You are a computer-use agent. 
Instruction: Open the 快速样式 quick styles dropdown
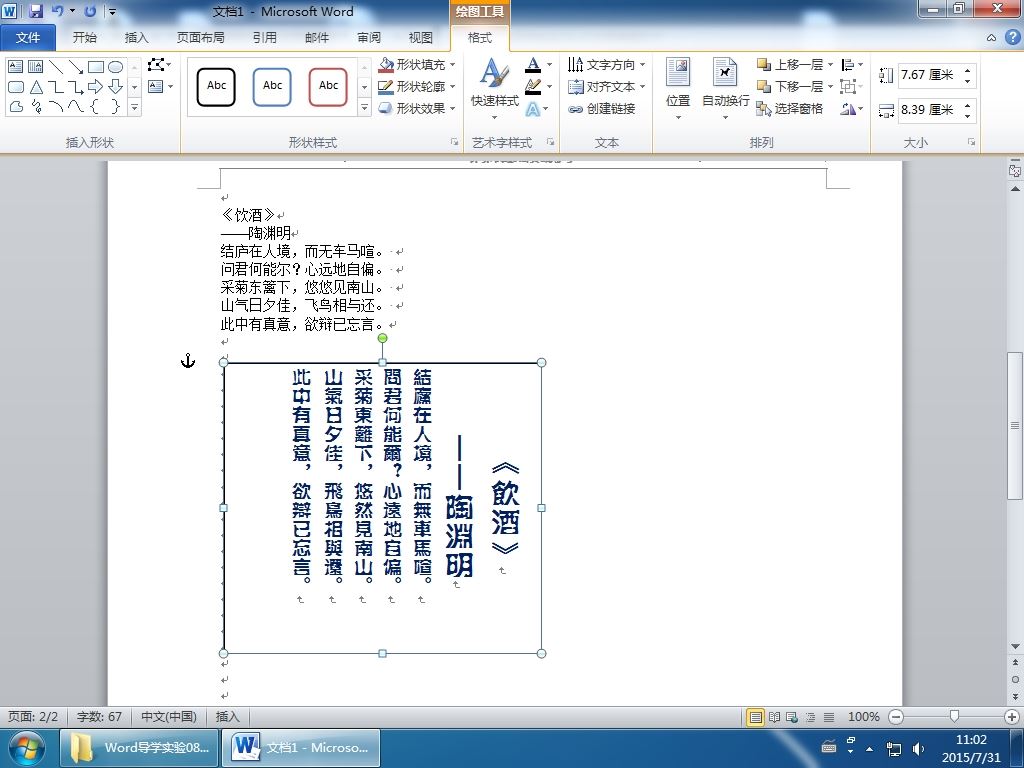click(x=494, y=89)
